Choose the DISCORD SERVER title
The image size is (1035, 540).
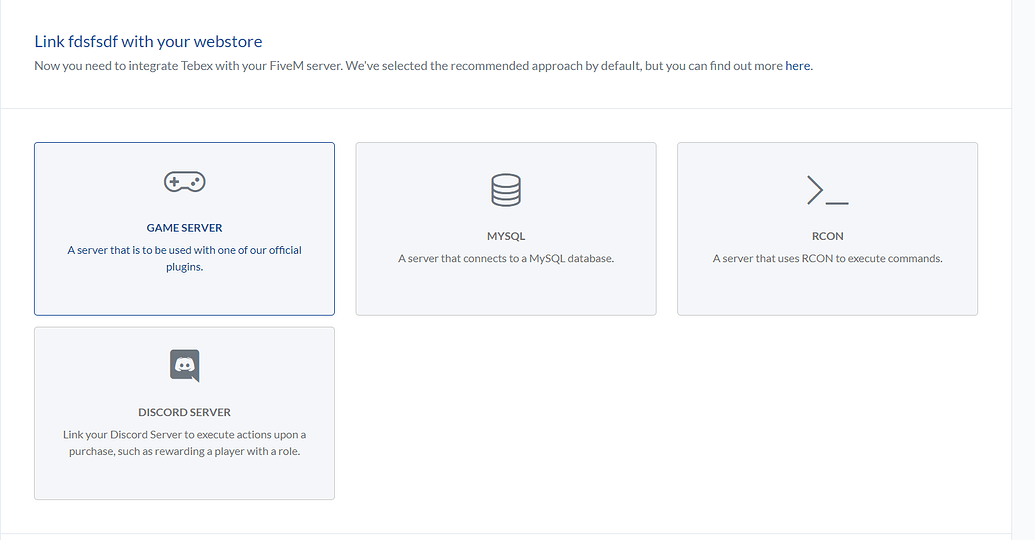tap(184, 413)
